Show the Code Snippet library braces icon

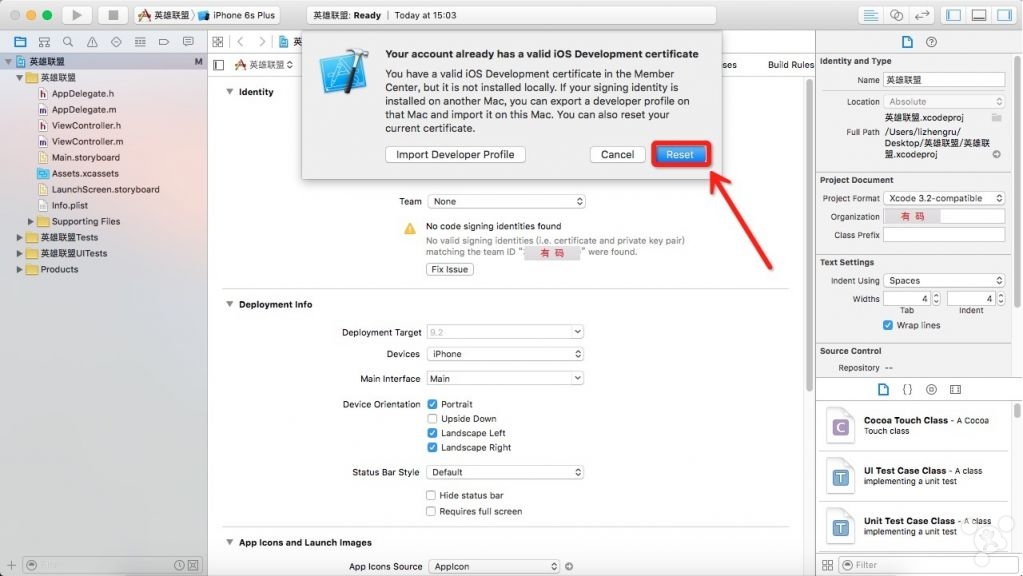(x=907, y=389)
